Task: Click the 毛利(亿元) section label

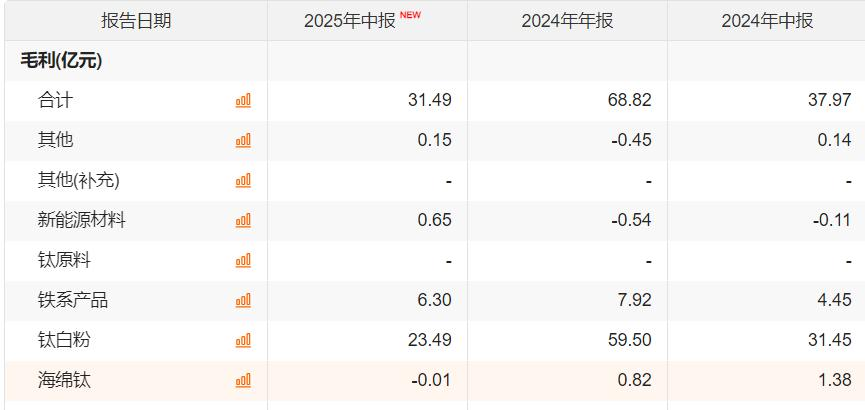Action: (x=62, y=60)
